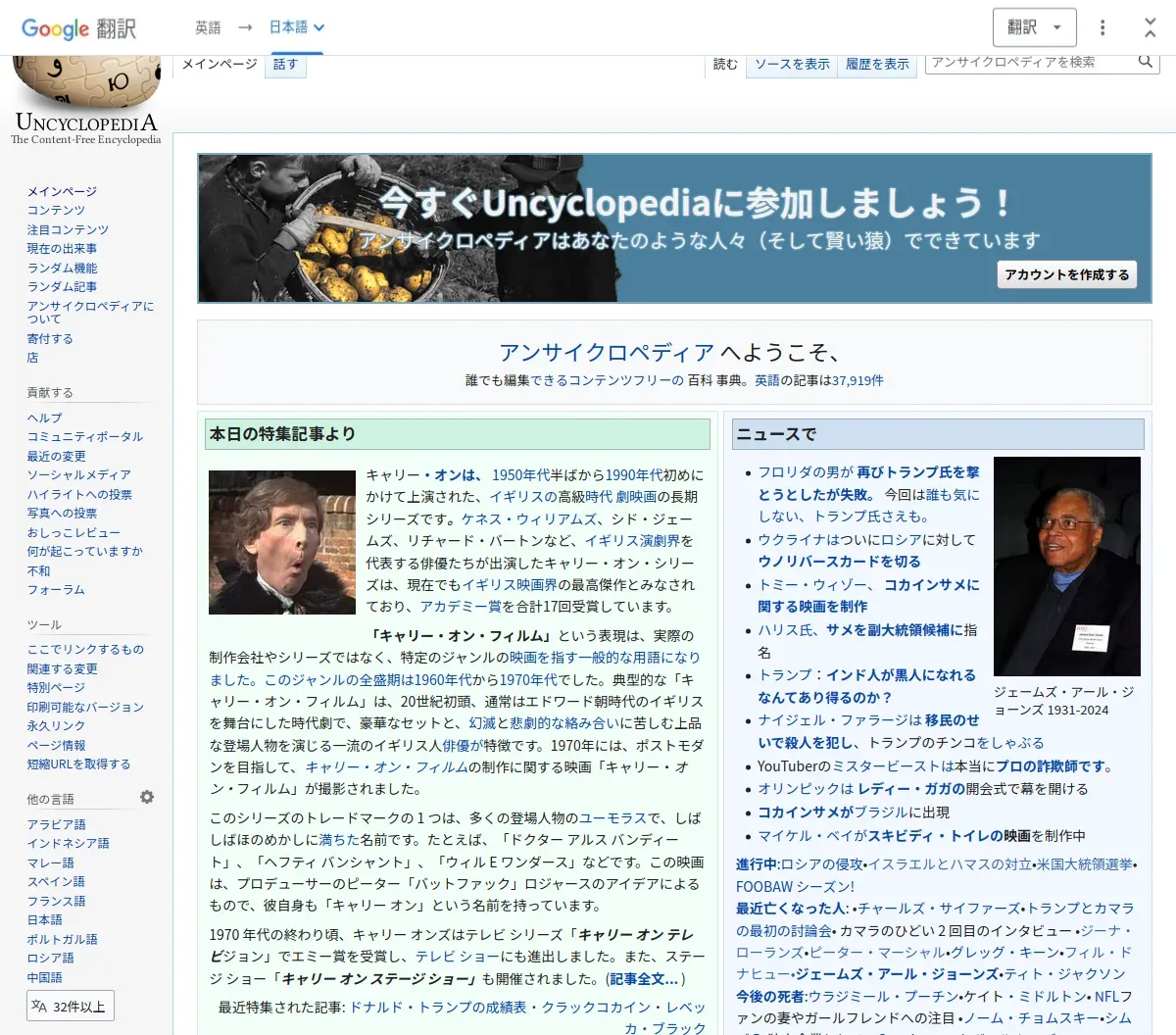Collapse the Google Translate toolbar

click(1150, 27)
